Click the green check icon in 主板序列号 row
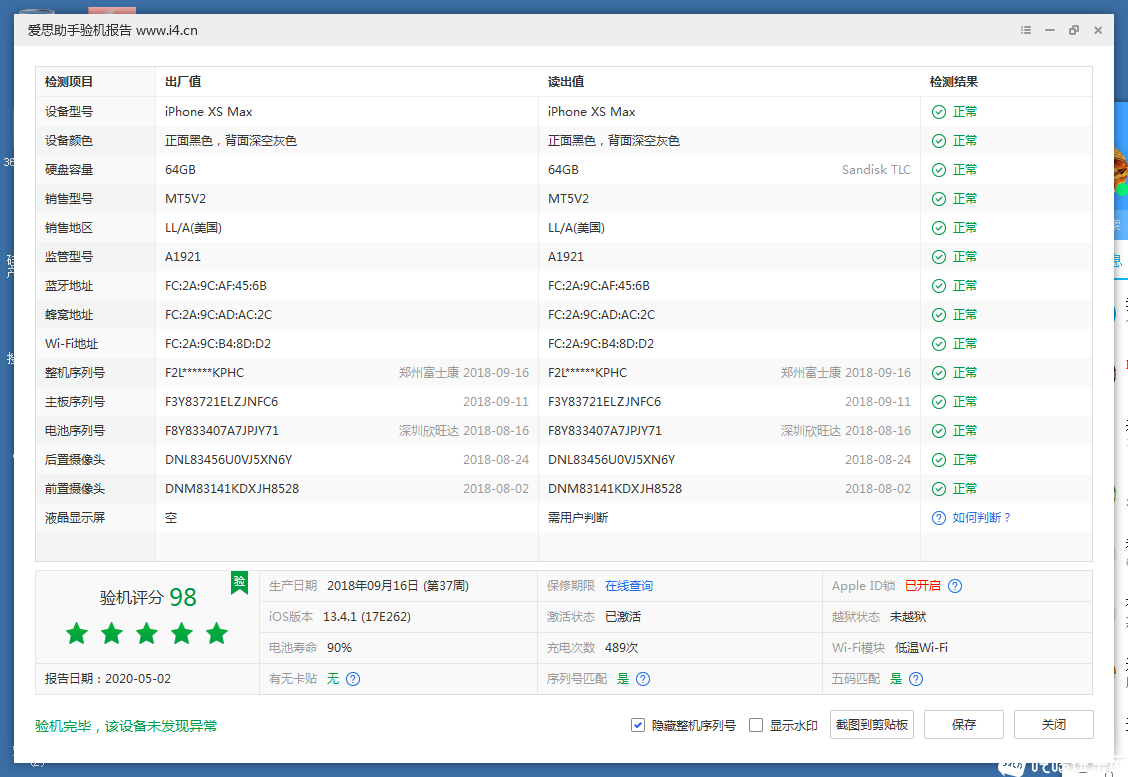This screenshot has width=1128, height=777. [939, 402]
